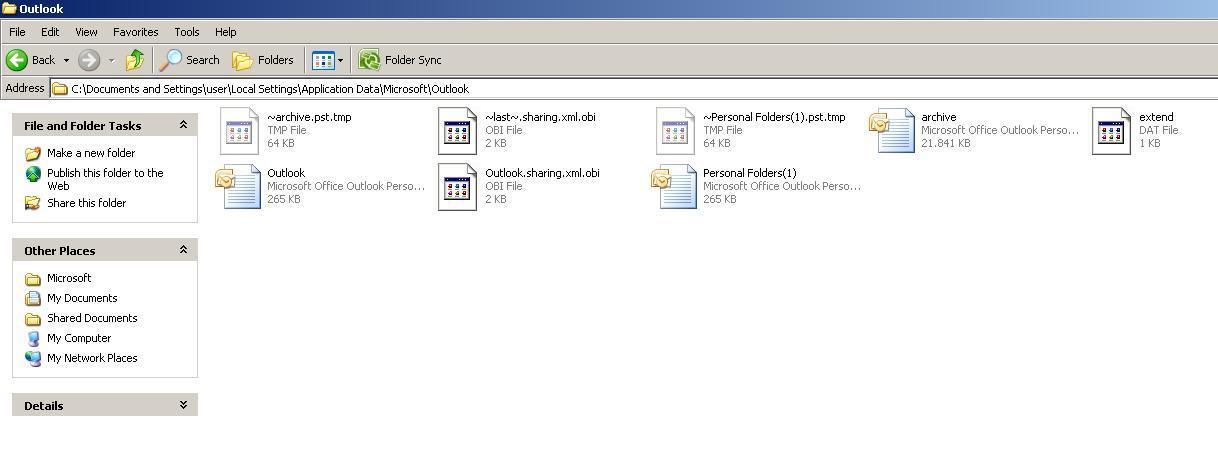Show the Folders tree pane

pyautogui.click(x=263, y=60)
